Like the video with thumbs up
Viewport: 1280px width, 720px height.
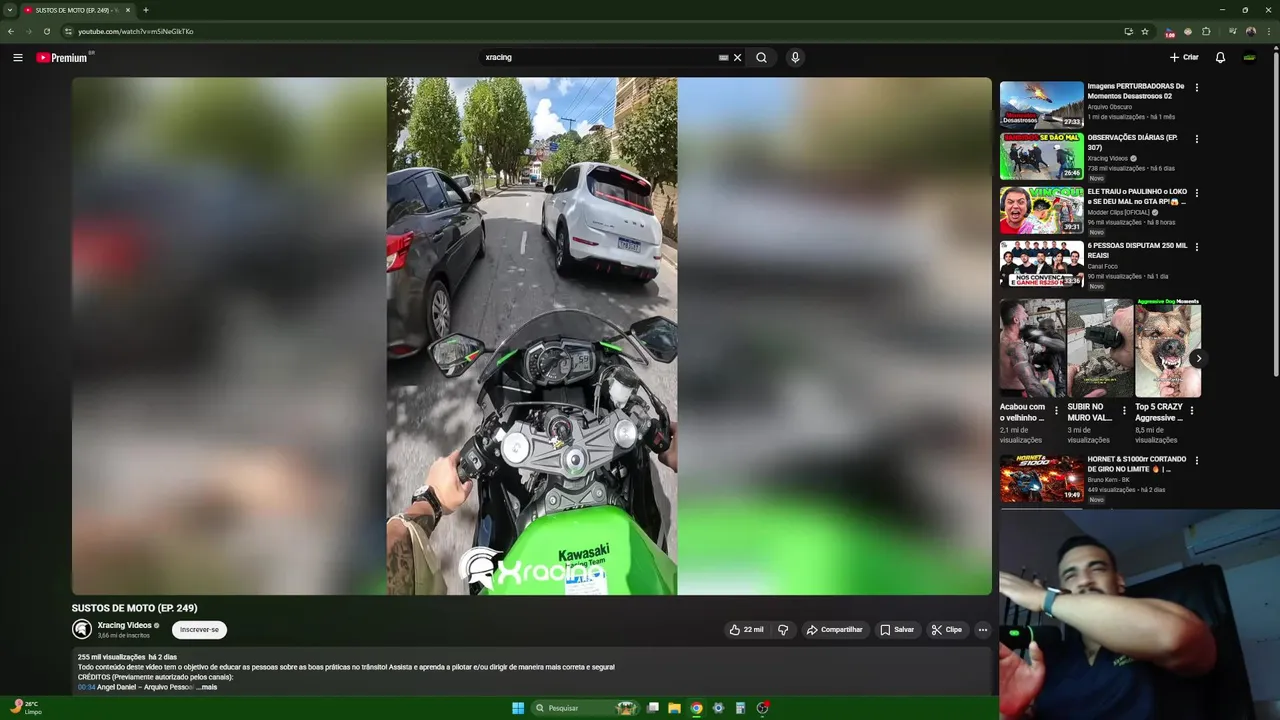(x=747, y=630)
